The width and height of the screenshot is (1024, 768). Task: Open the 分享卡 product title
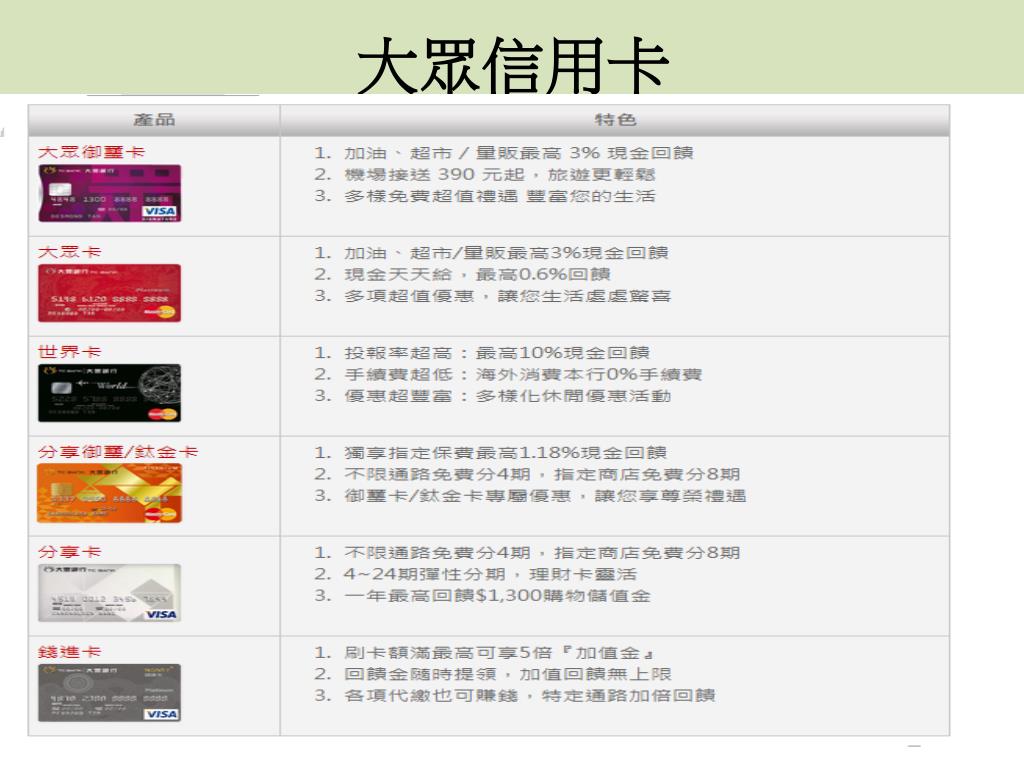tap(69, 552)
